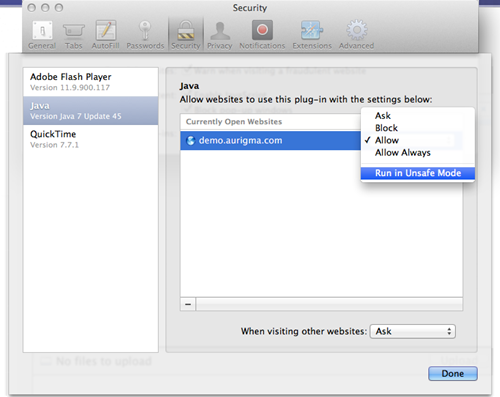Open the Extensions preferences pane
This screenshot has width=500, height=397.
coord(312,35)
